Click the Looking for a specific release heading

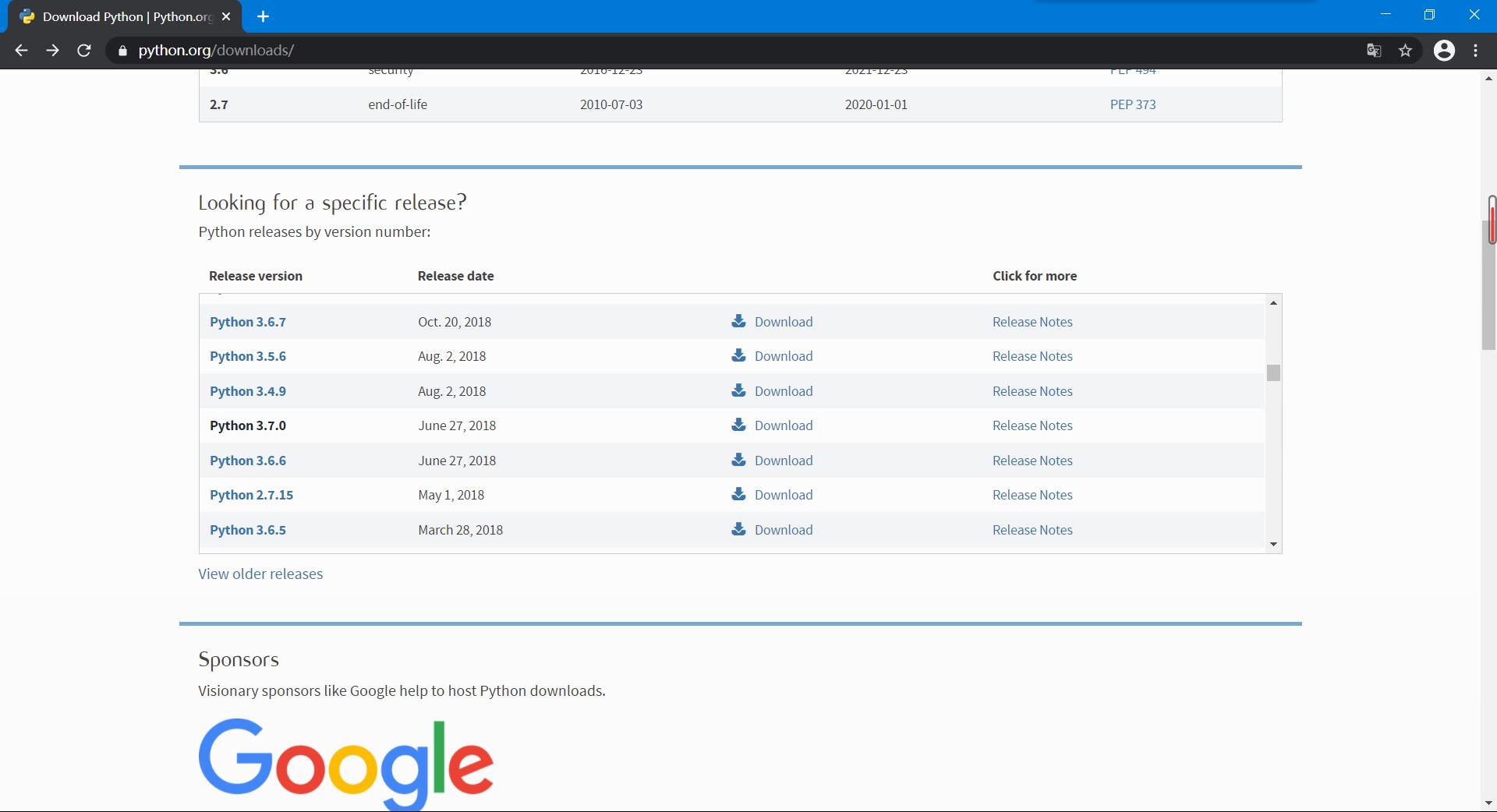coord(332,203)
